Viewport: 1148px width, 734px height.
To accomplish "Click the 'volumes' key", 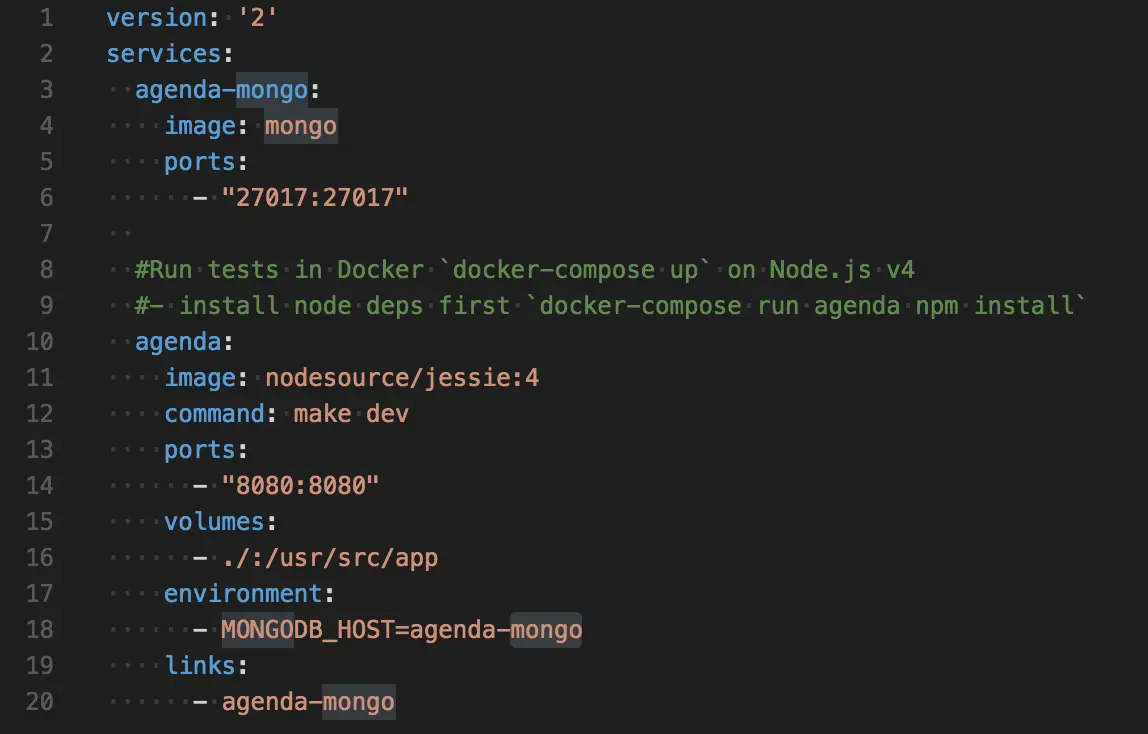I will tap(215, 521).
